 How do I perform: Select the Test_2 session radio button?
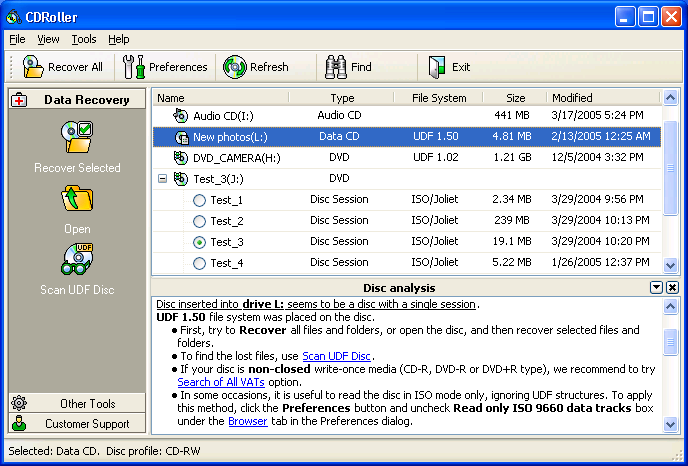click(199, 221)
